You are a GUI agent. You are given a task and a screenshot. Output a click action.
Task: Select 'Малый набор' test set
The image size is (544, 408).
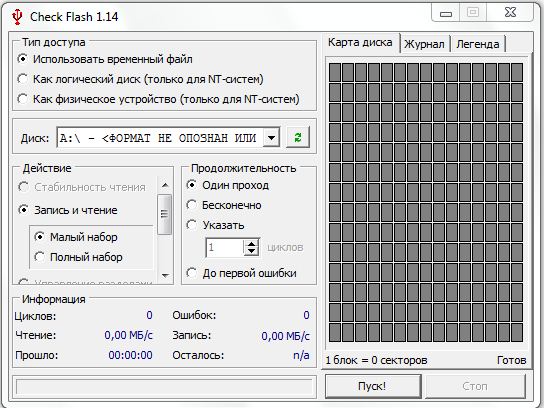76,237
